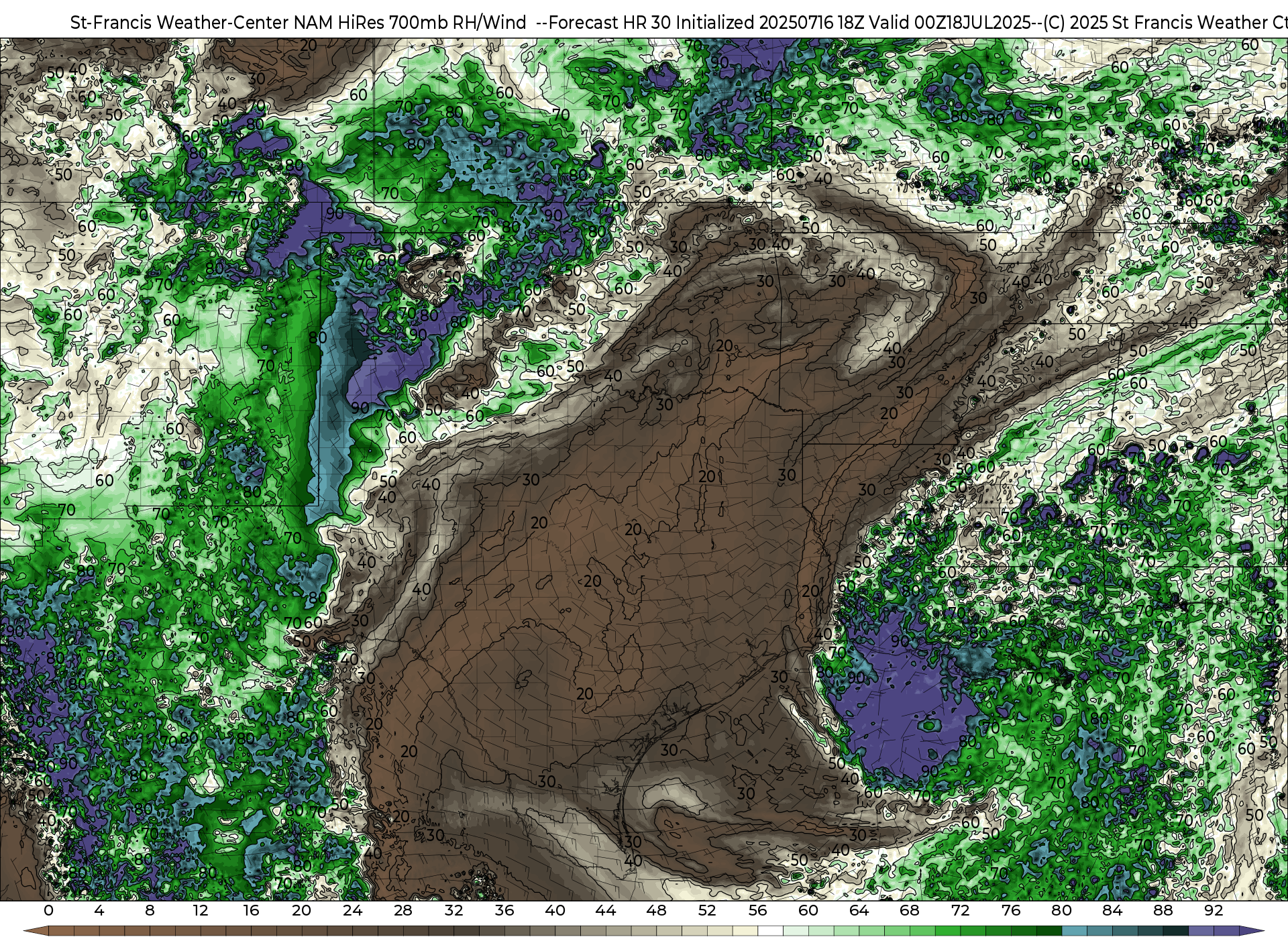Click the colorbar label "0"
This screenshot has width=1288, height=939.
click(x=48, y=910)
